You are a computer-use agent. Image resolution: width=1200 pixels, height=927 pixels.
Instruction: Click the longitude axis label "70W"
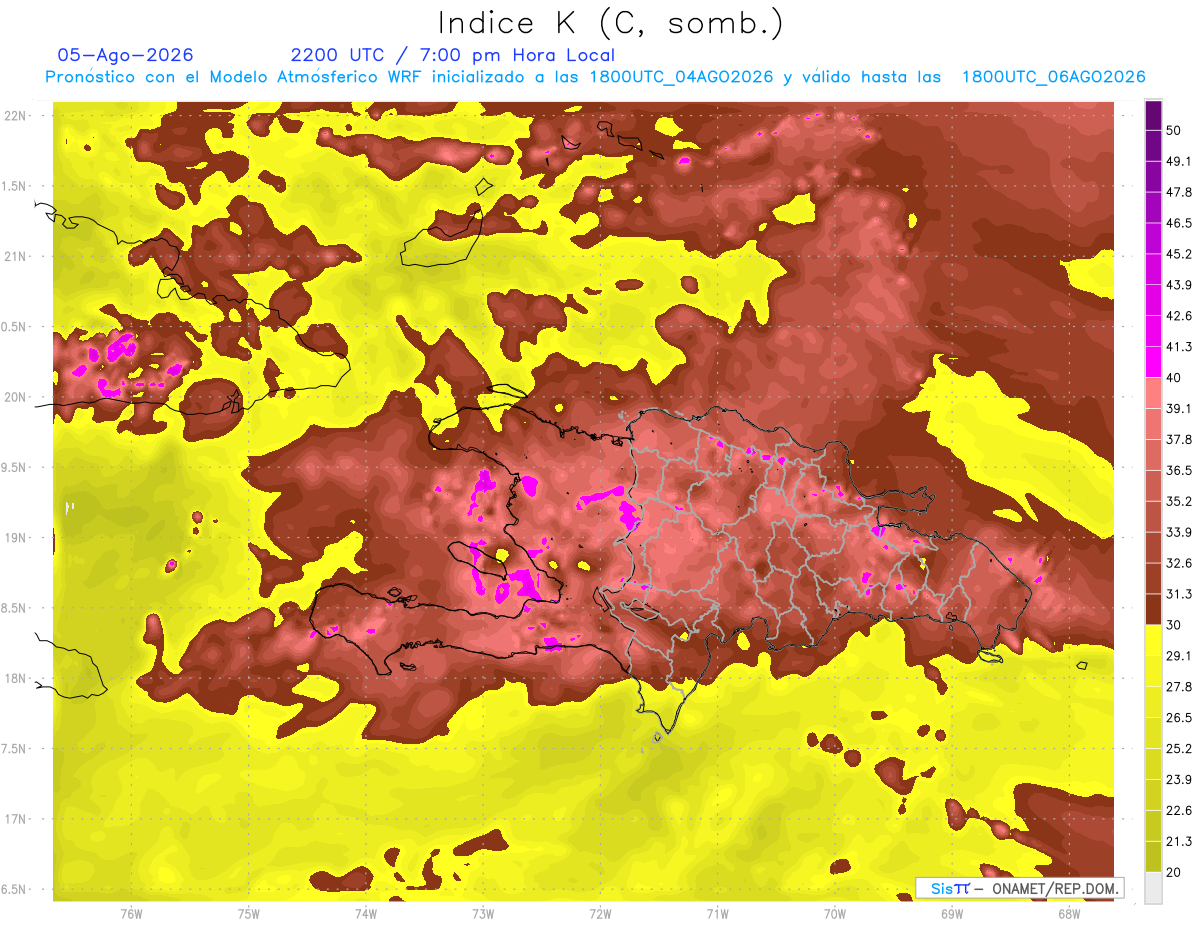tap(835, 914)
